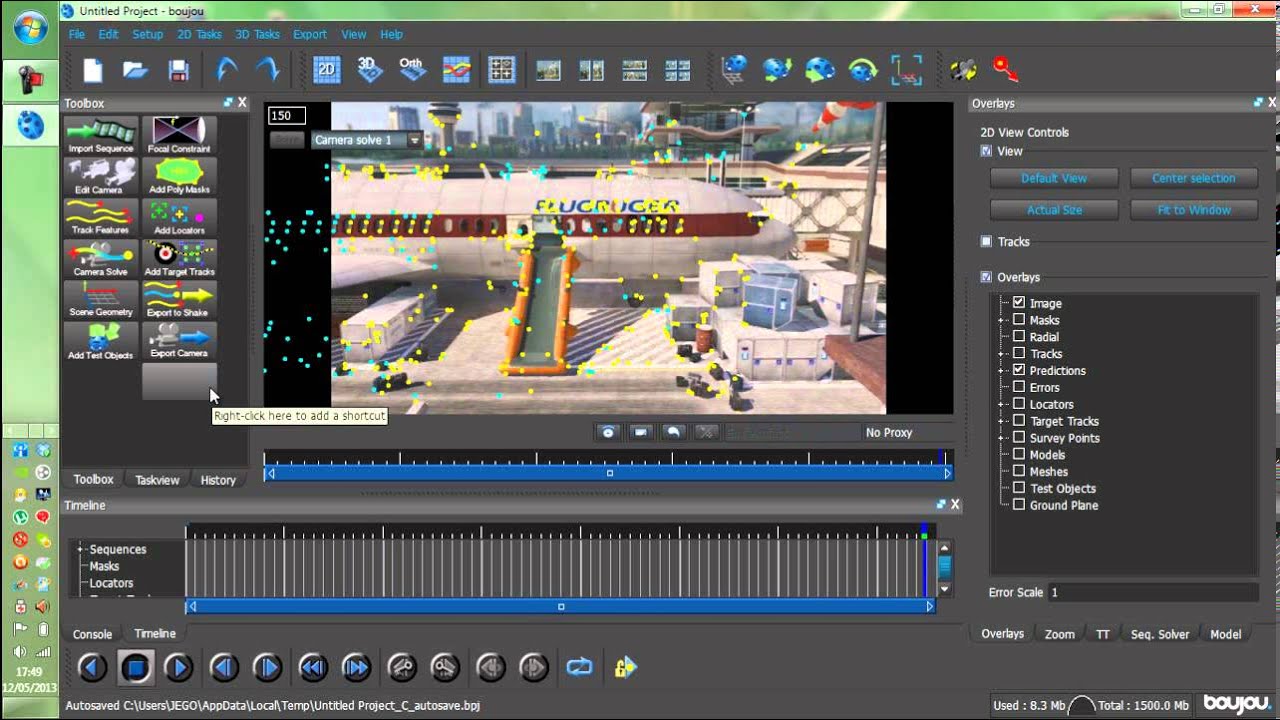Run the Camera Solve tool
This screenshot has width=1280, height=720.
(101, 259)
